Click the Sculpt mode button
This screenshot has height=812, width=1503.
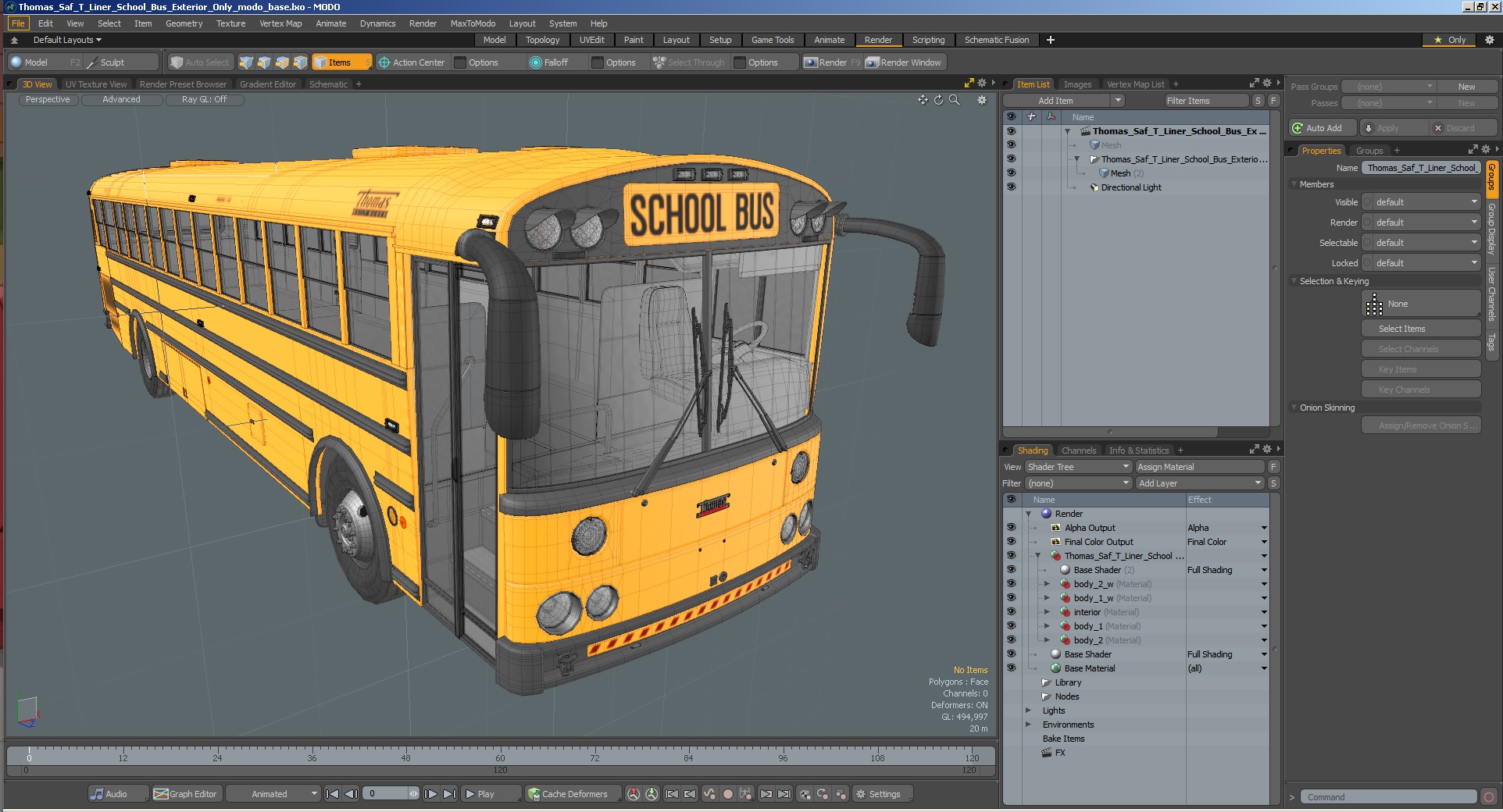(120, 62)
